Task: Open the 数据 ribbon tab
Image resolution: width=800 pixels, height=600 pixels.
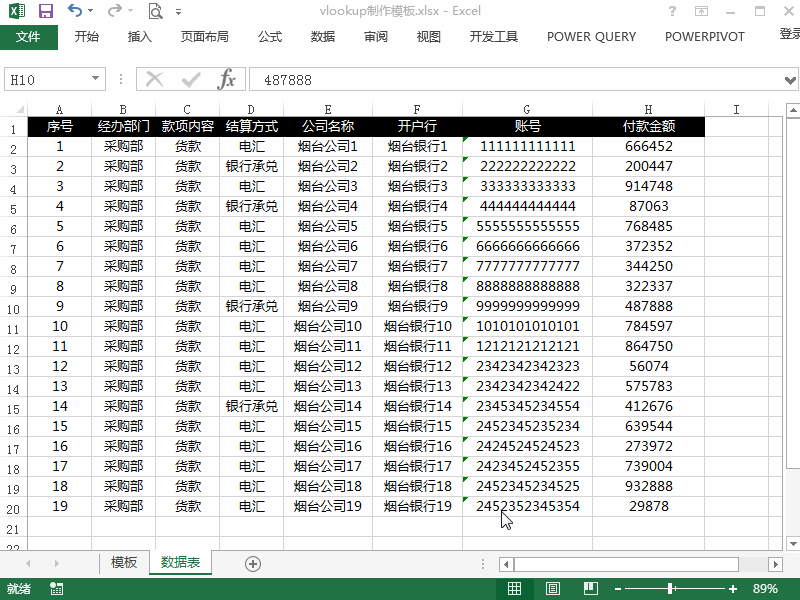Action: 323,37
